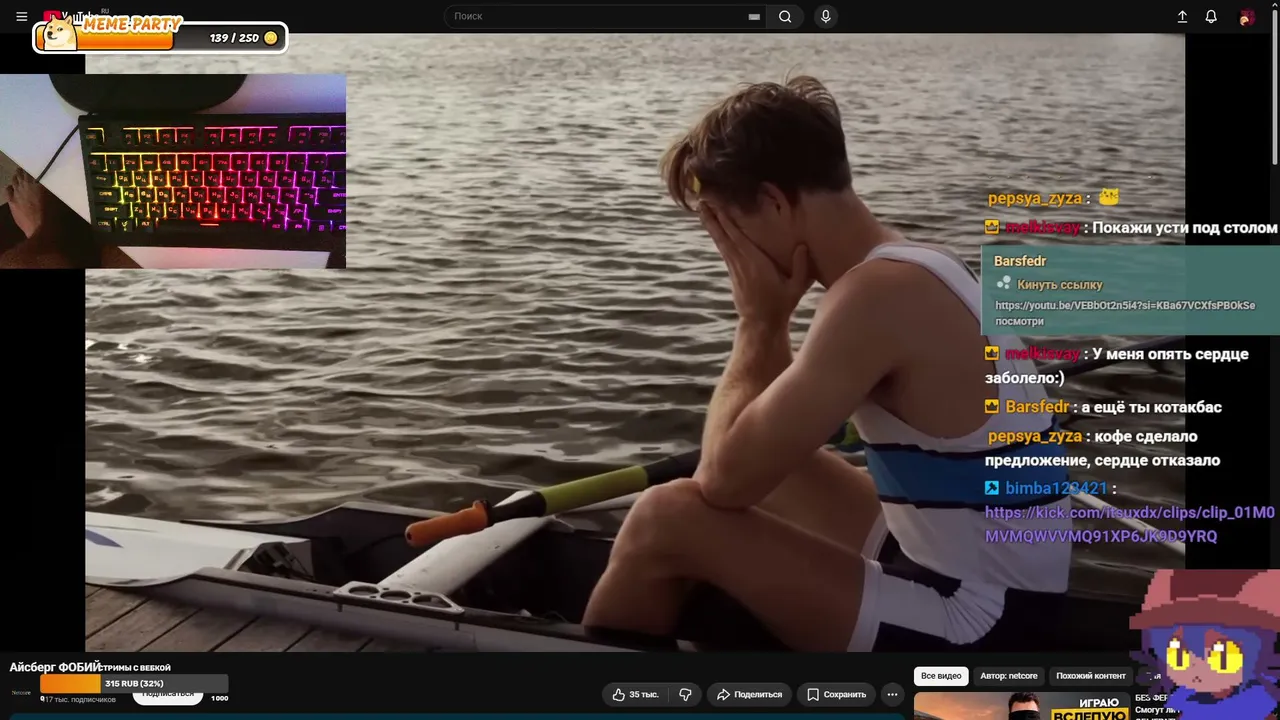Image resolution: width=1280 pixels, height=720 pixels.
Task: Click chat message 'а ещё ты котакбас'
Action: pyautogui.click(x=1151, y=407)
